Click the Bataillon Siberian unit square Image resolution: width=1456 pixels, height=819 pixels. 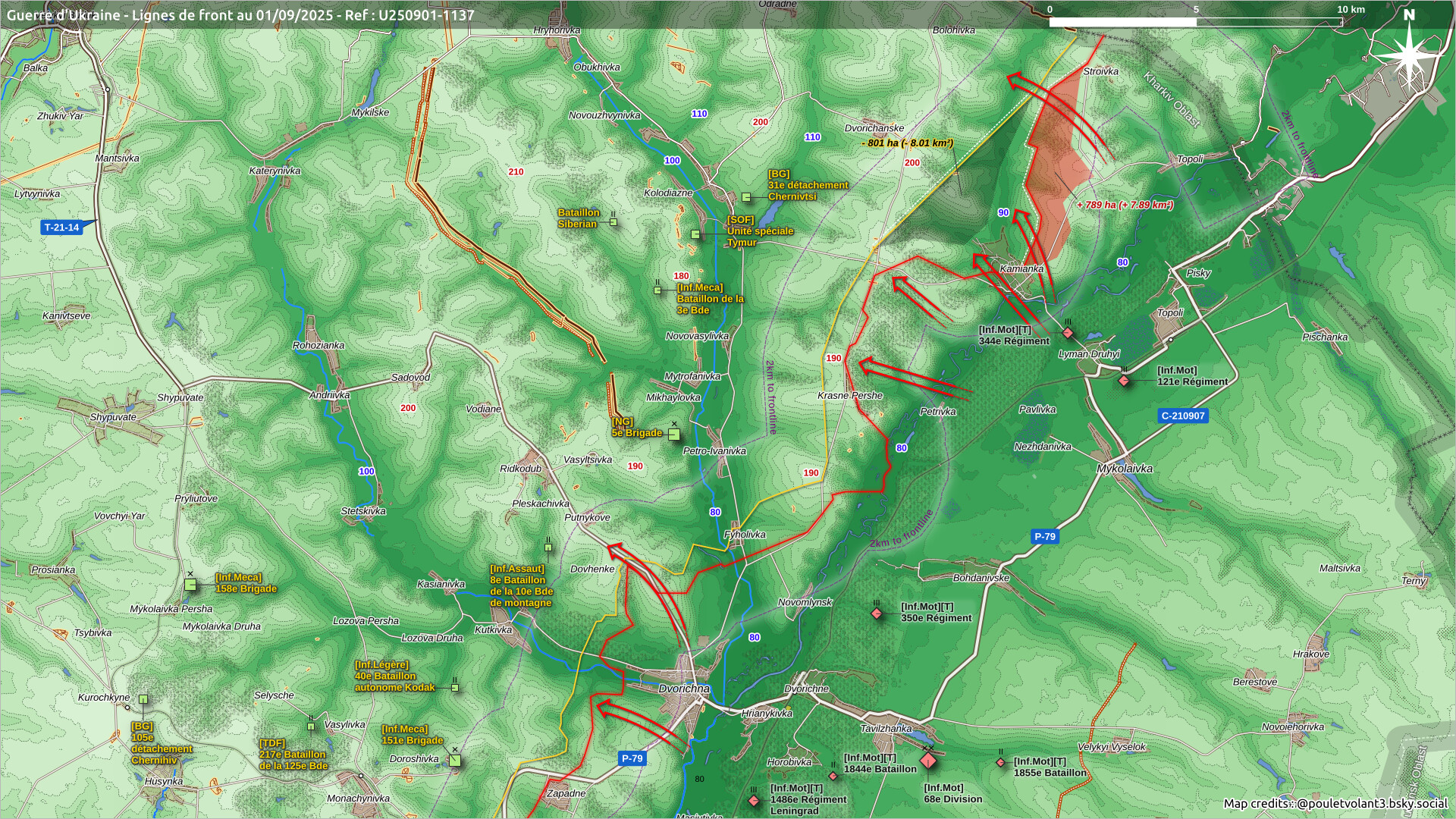(x=613, y=222)
